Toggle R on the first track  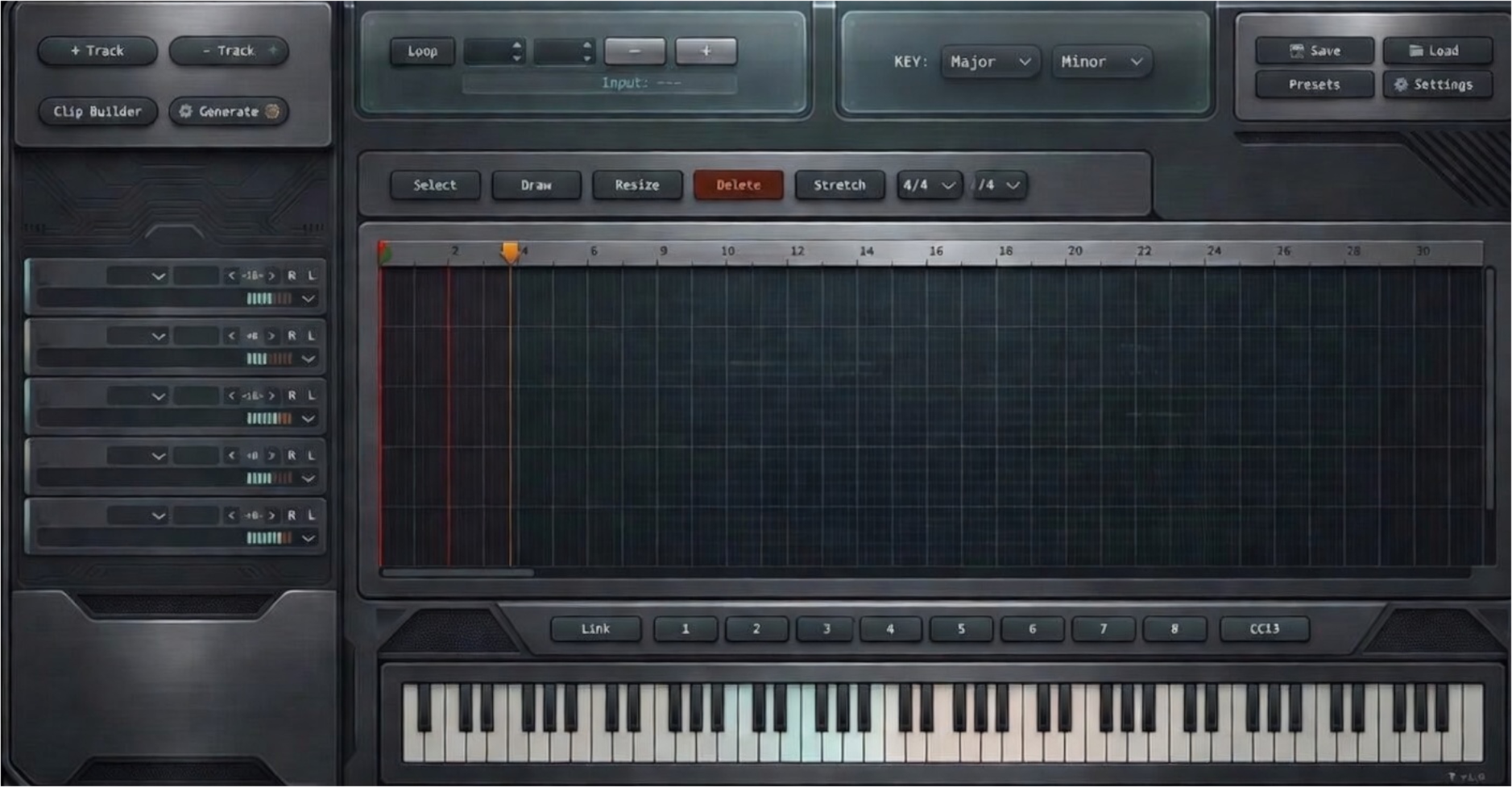[x=292, y=275]
